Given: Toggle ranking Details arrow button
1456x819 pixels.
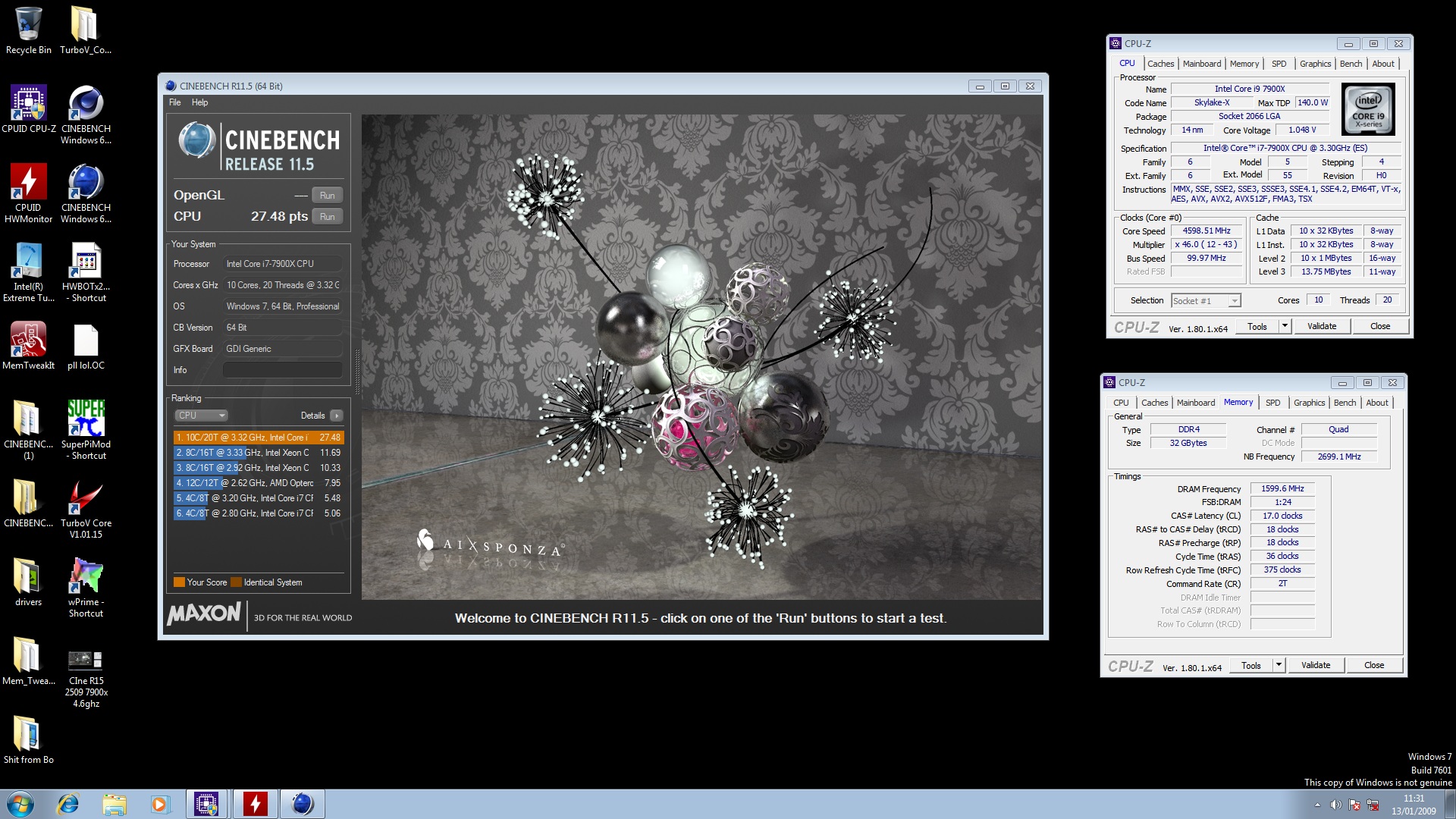Looking at the screenshot, I should pos(337,416).
